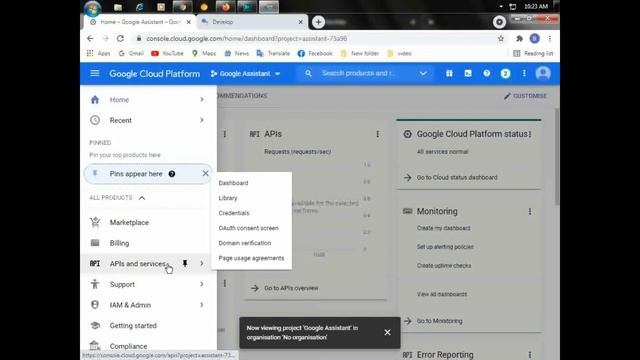Open the header three-dot settings menu
Viewport: 640px width, 360px height.
(x=524, y=73)
